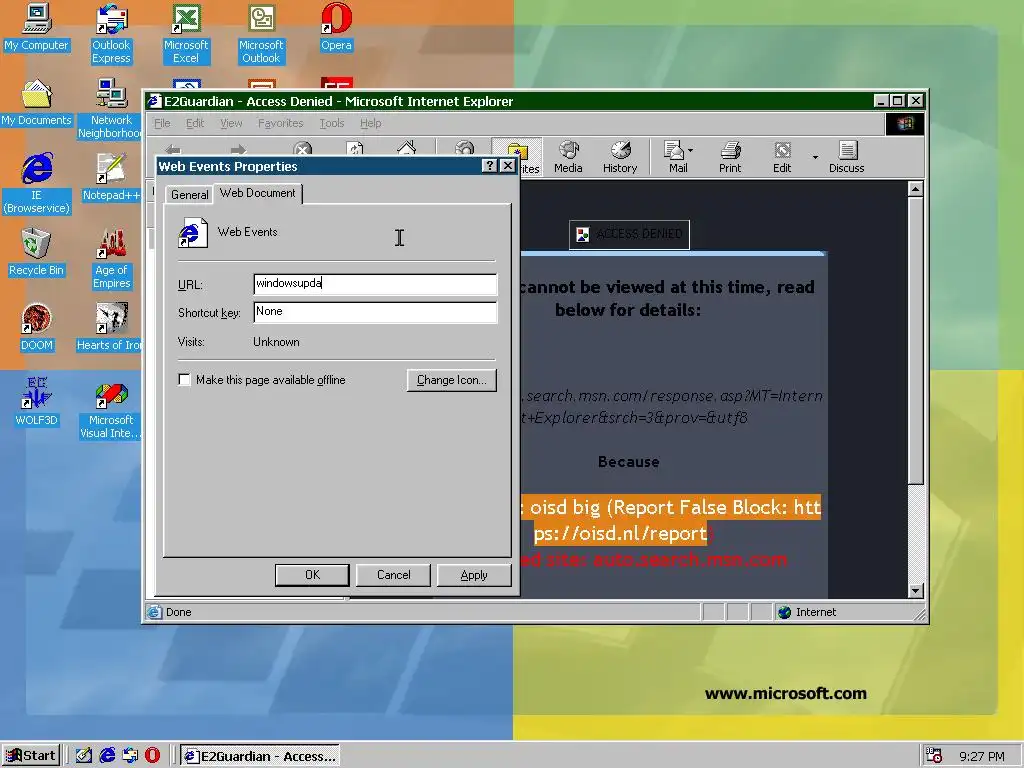Click the Home toolbar icon
The height and width of the screenshot is (768, 1024).
pos(406,149)
